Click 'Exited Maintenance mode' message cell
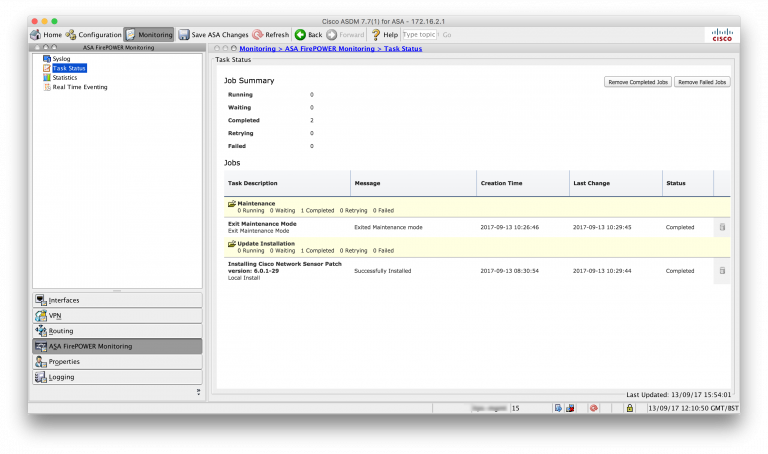Viewport: 768px width, 454px height. (x=388, y=227)
